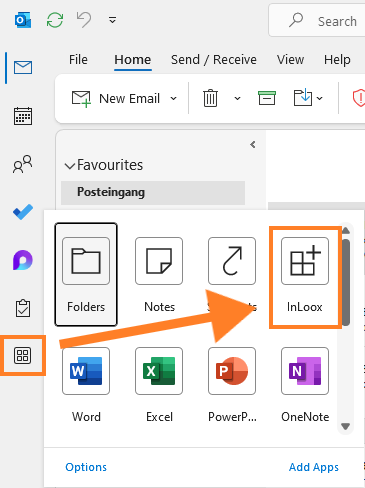The image size is (365, 488).
Task: Undo the last action
Action: click(84, 20)
